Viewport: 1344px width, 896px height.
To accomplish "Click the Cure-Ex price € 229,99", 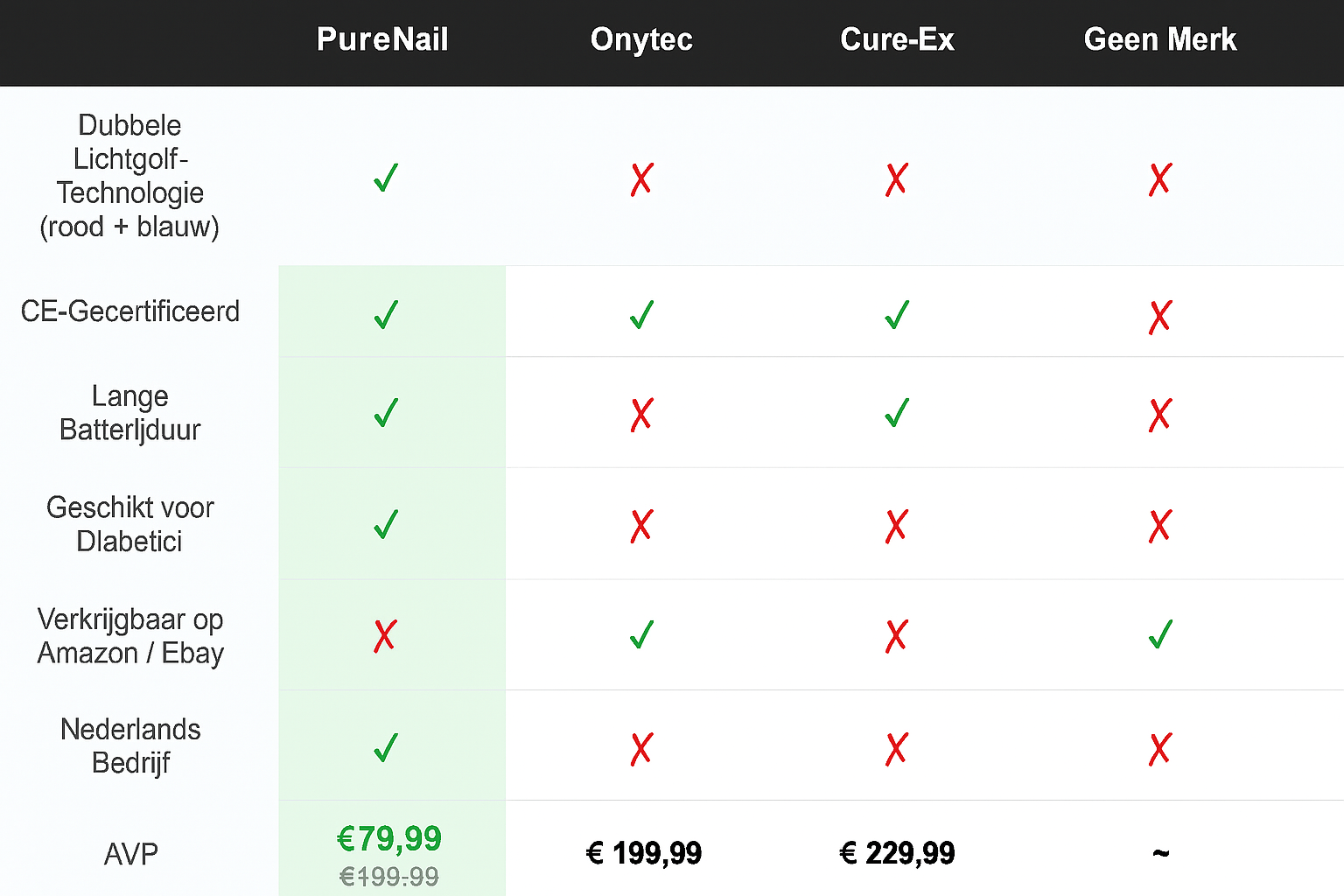I will (x=897, y=853).
